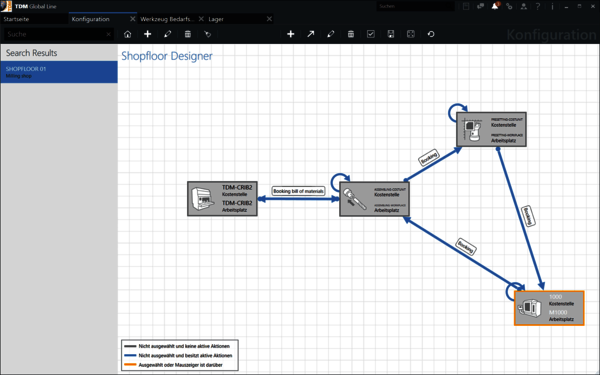
Task: Select SHOPFLOOR 01 Milling shop search result
Action: pos(59,72)
